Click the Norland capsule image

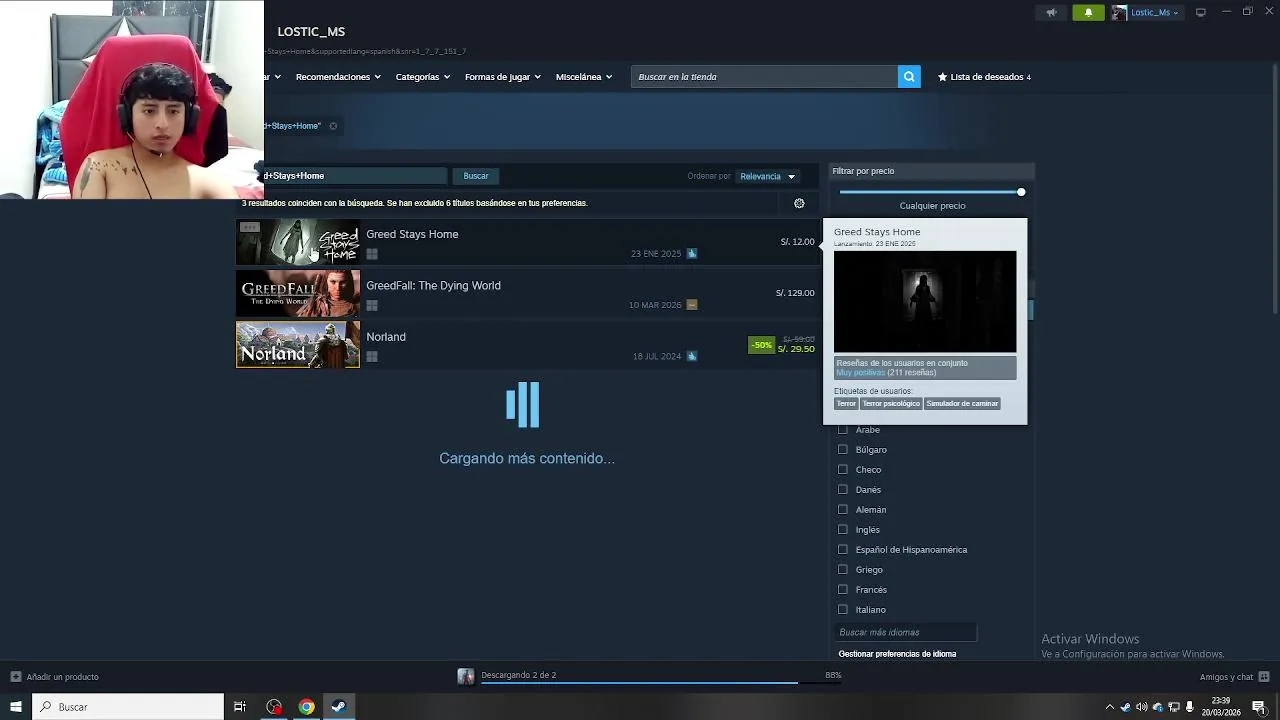click(x=298, y=344)
